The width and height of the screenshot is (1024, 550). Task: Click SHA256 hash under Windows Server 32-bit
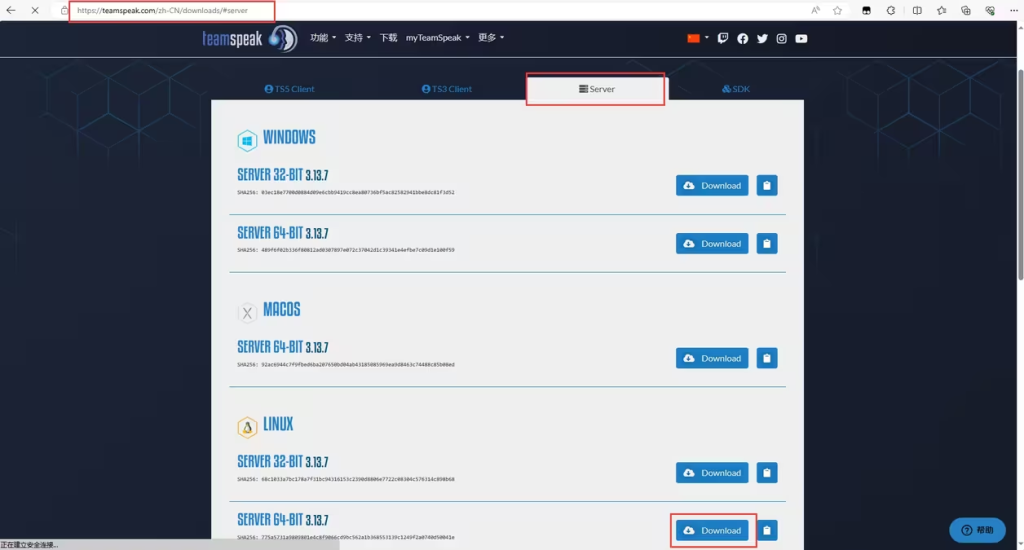[346, 193]
